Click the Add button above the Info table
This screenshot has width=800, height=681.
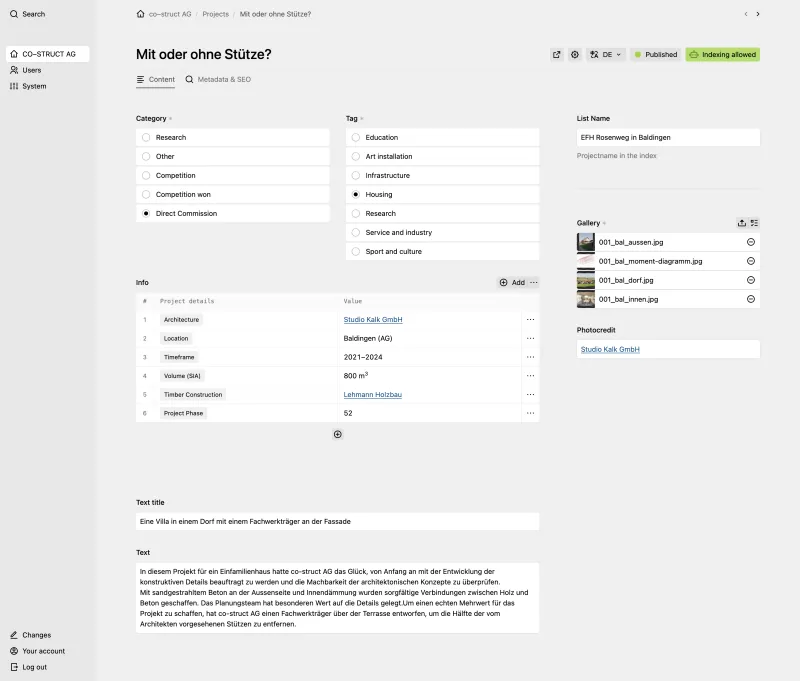(512, 282)
